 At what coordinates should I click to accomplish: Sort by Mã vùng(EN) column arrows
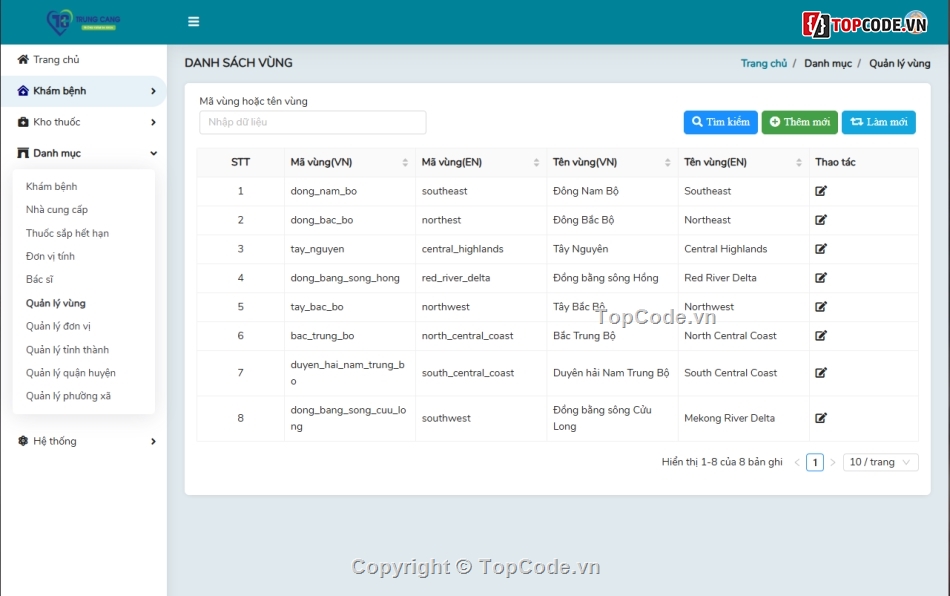(536, 162)
